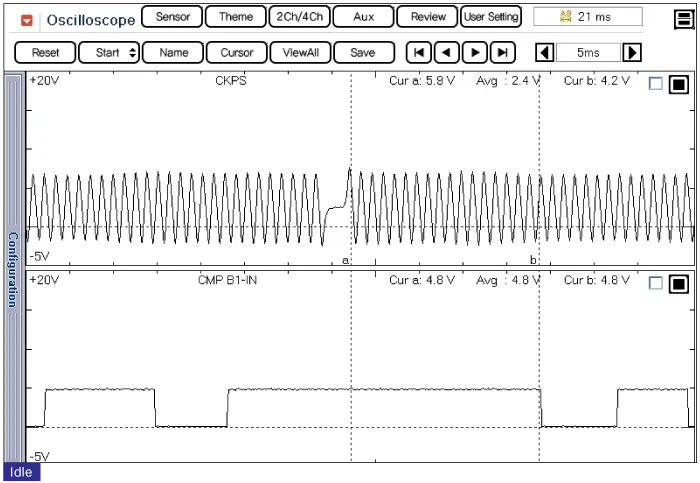The width and height of the screenshot is (700, 483).
Task: Toggle the Cursor display button
Action: (237, 53)
